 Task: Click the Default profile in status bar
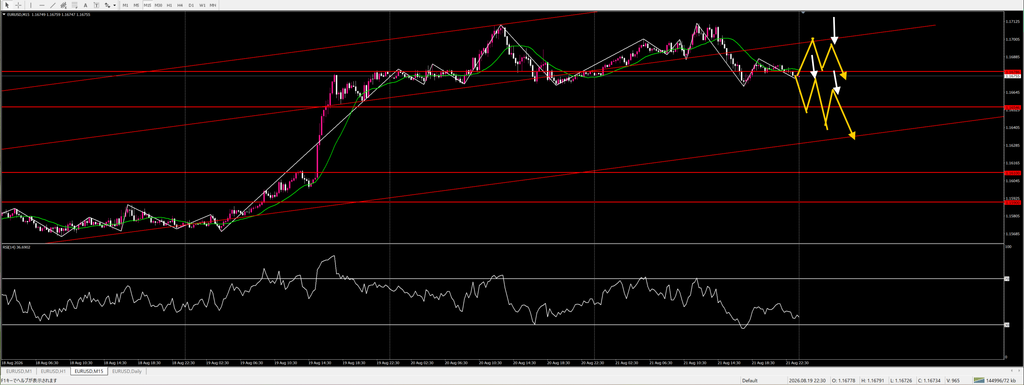tap(750, 380)
